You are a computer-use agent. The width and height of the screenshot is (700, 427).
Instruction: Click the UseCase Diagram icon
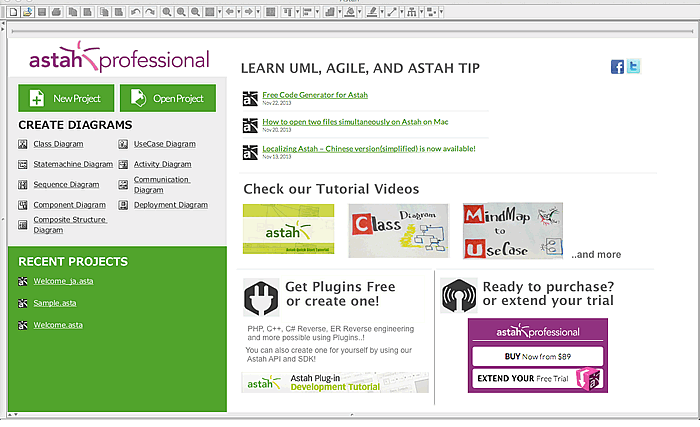(123, 144)
